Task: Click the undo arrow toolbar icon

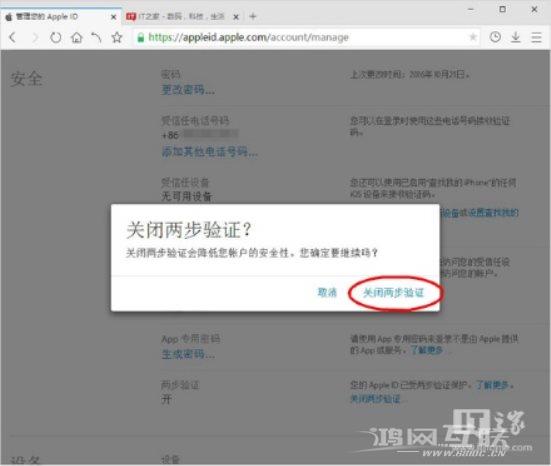Action: pos(96,37)
